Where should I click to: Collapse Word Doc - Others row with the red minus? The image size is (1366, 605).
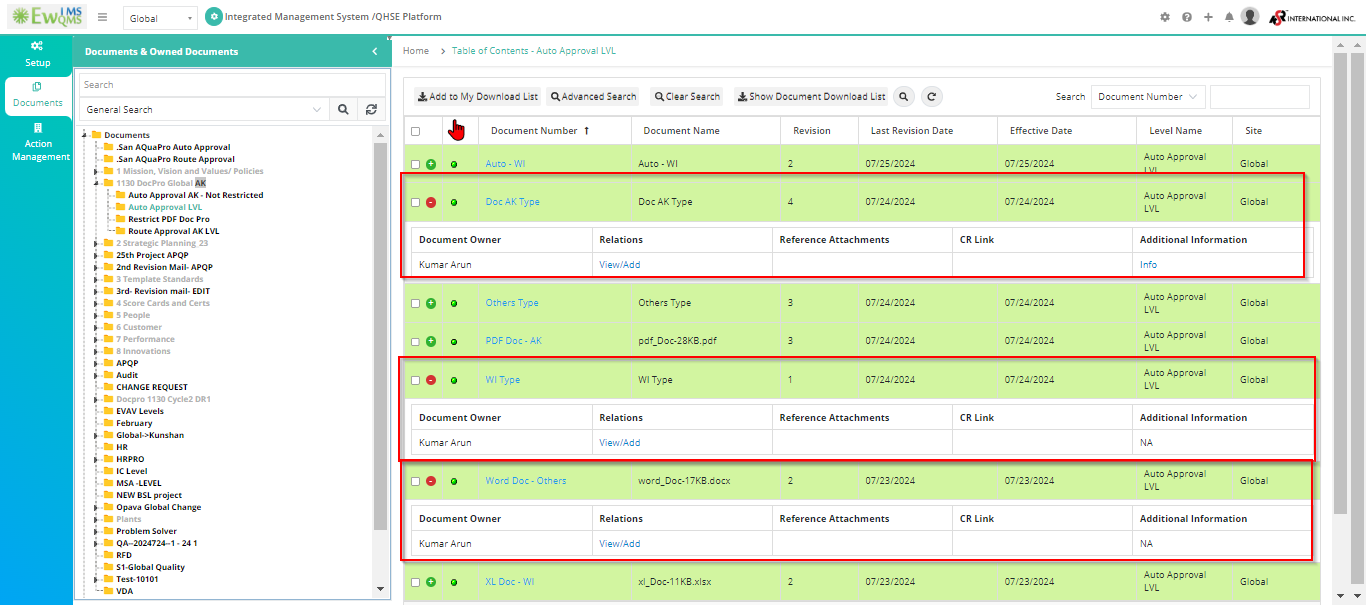[x=431, y=481]
